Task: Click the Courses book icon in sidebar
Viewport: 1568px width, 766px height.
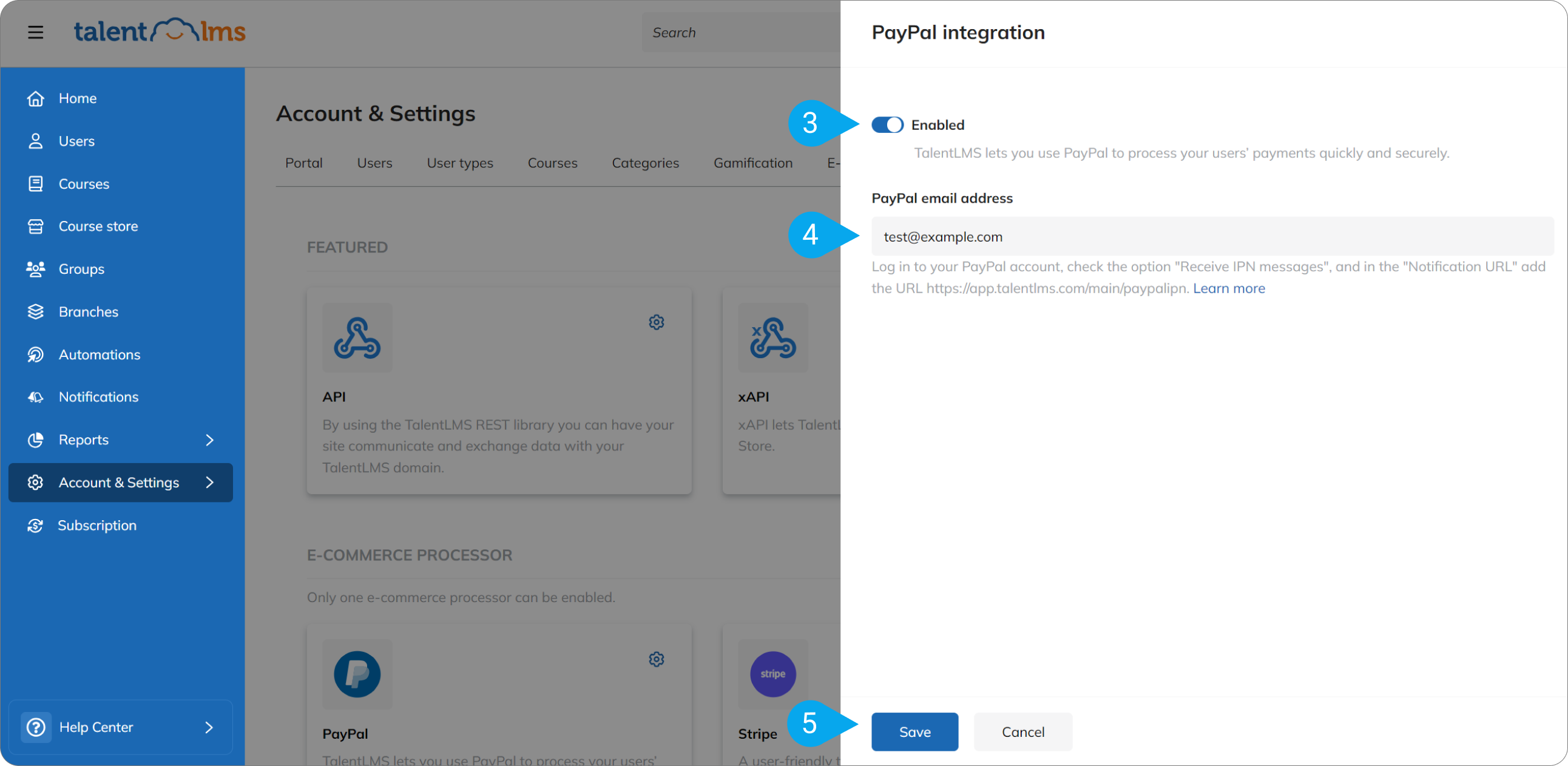Action: (x=35, y=183)
